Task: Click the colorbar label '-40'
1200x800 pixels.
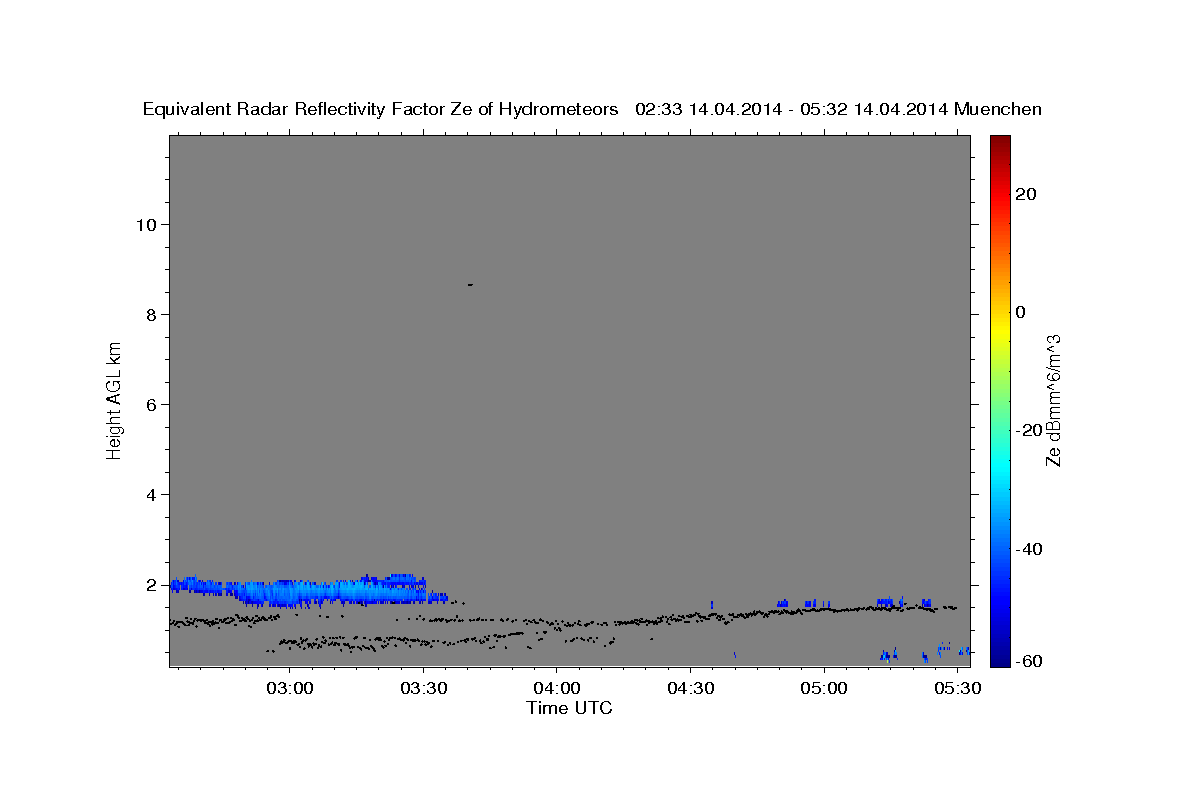Action: pos(1029,548)
